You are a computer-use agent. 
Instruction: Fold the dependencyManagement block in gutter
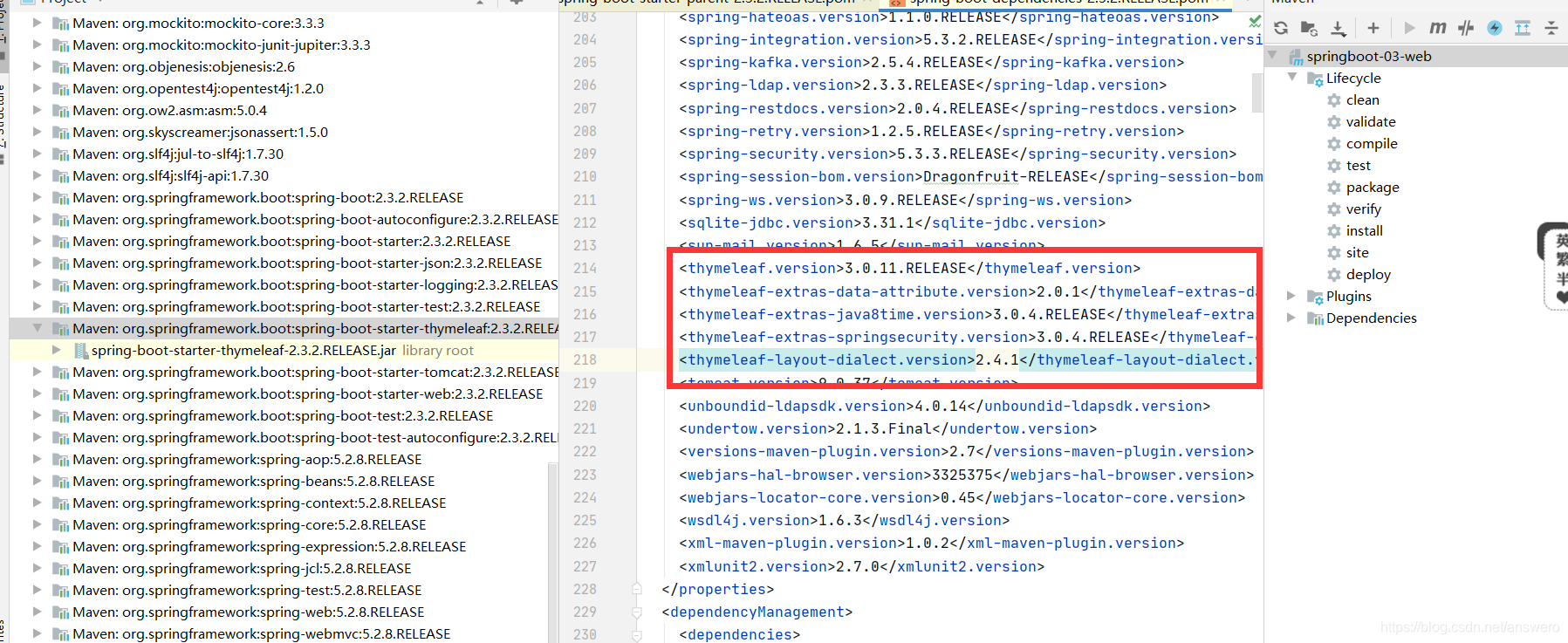[637, 612]
